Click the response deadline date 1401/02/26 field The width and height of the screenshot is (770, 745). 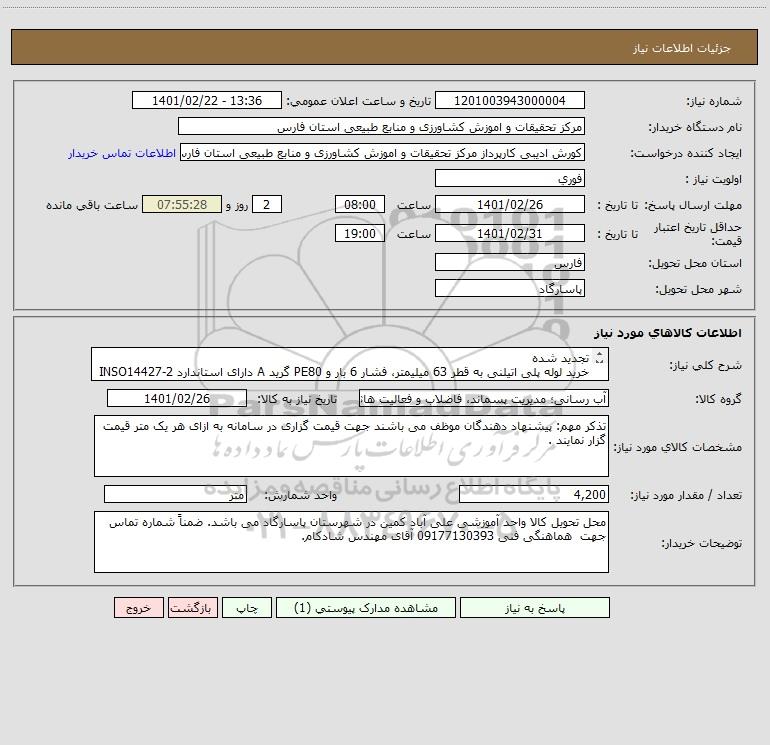click(x=510, y=204)
